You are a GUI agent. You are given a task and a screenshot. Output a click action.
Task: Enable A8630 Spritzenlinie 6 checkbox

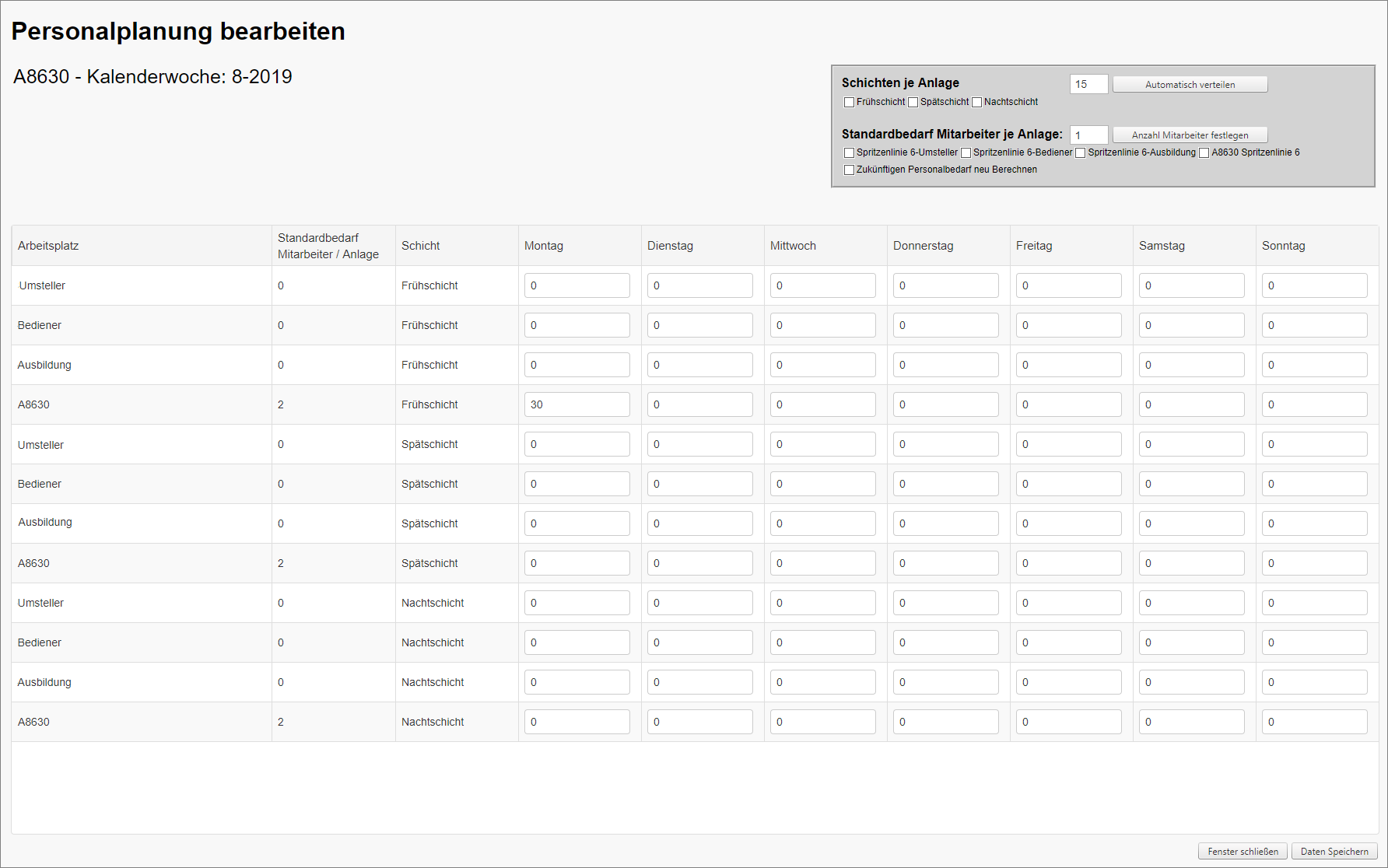click(1204, 152)
